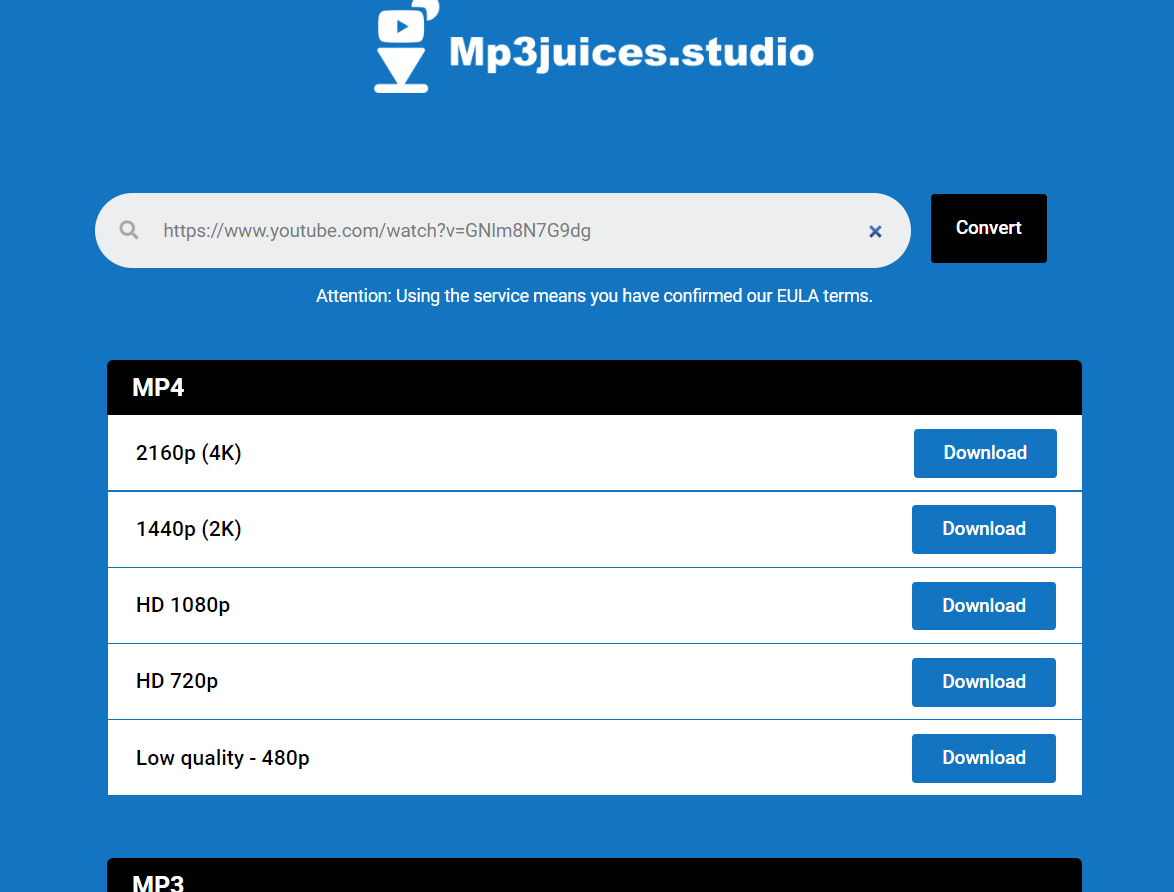Download the HD 720p MP4
Viewport: 1174px width, 892px height.
tap(983, 682)
